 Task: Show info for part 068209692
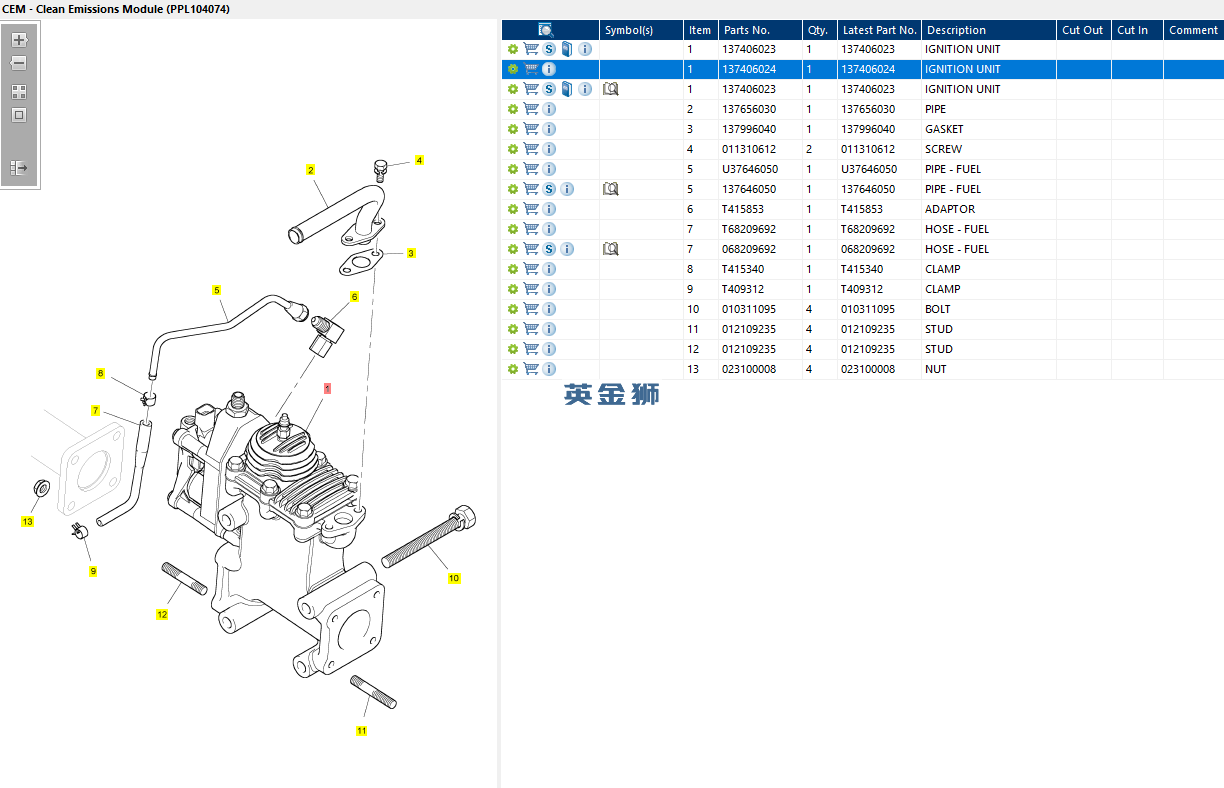(x=567, y=249)
